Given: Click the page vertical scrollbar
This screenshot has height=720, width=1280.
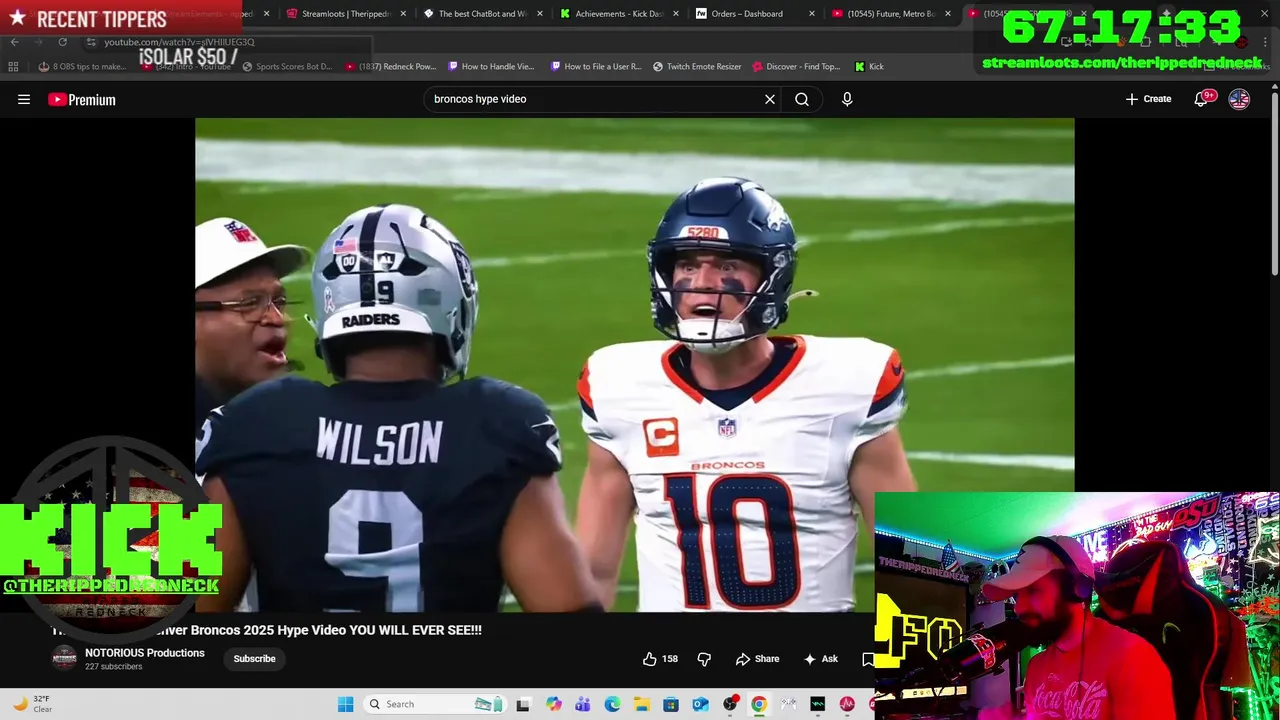Looking at the screenshot, I should [x=1274, y=185].
